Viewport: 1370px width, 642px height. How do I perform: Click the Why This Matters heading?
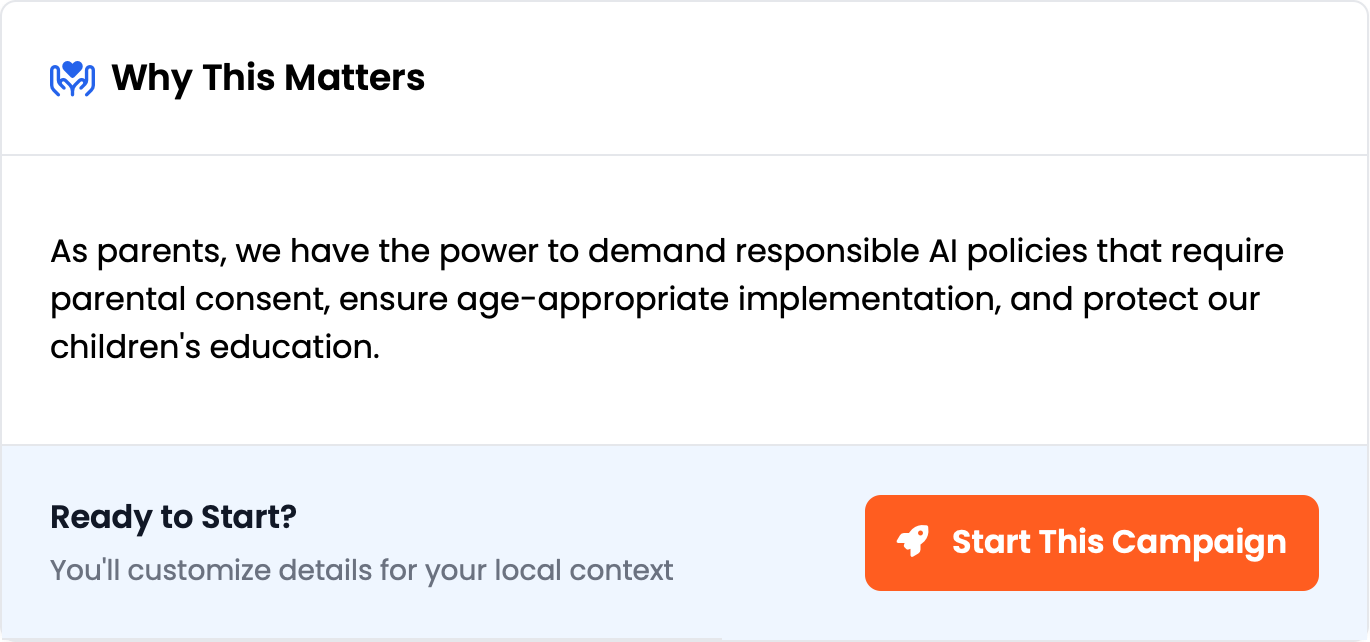(268, 77)
